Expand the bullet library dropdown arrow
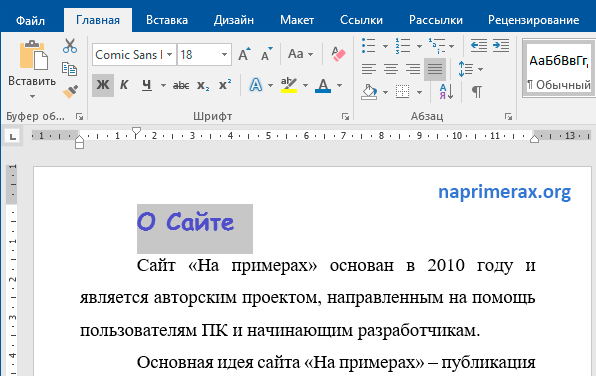The width and height of the screenshot is (596, 376). point(385,46)
